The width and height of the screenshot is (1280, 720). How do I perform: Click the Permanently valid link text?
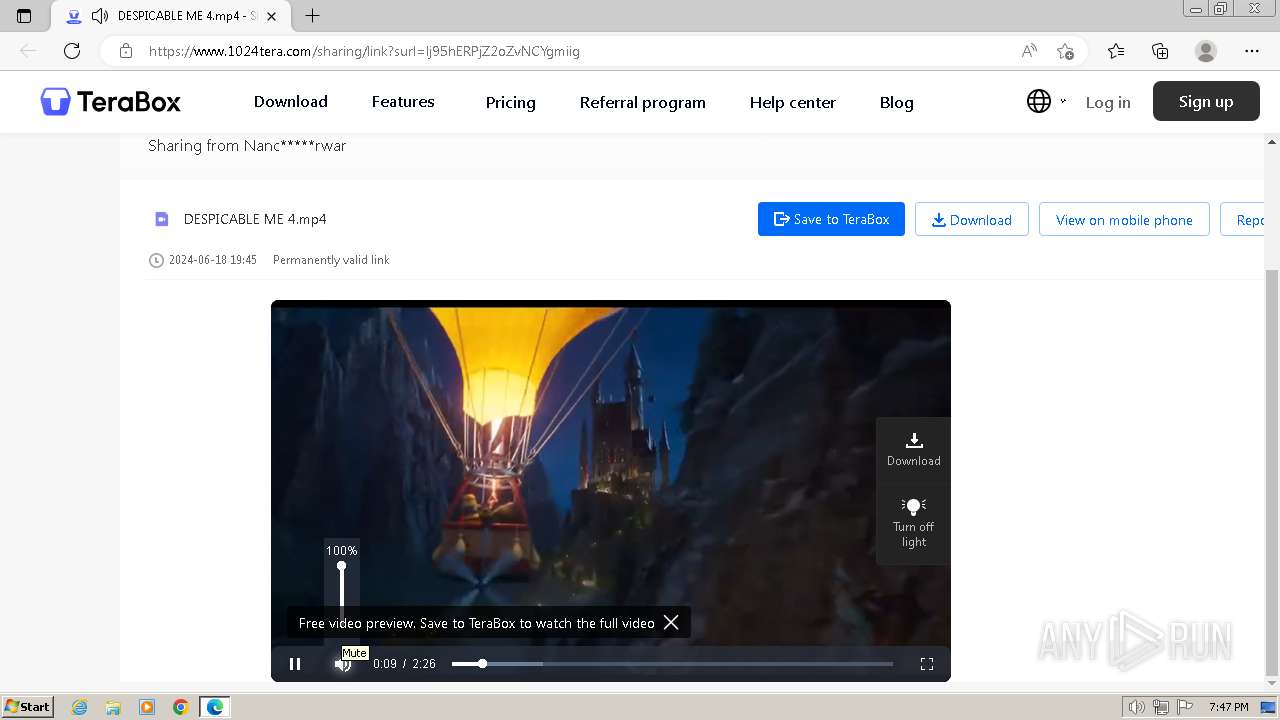click(331, 260)
